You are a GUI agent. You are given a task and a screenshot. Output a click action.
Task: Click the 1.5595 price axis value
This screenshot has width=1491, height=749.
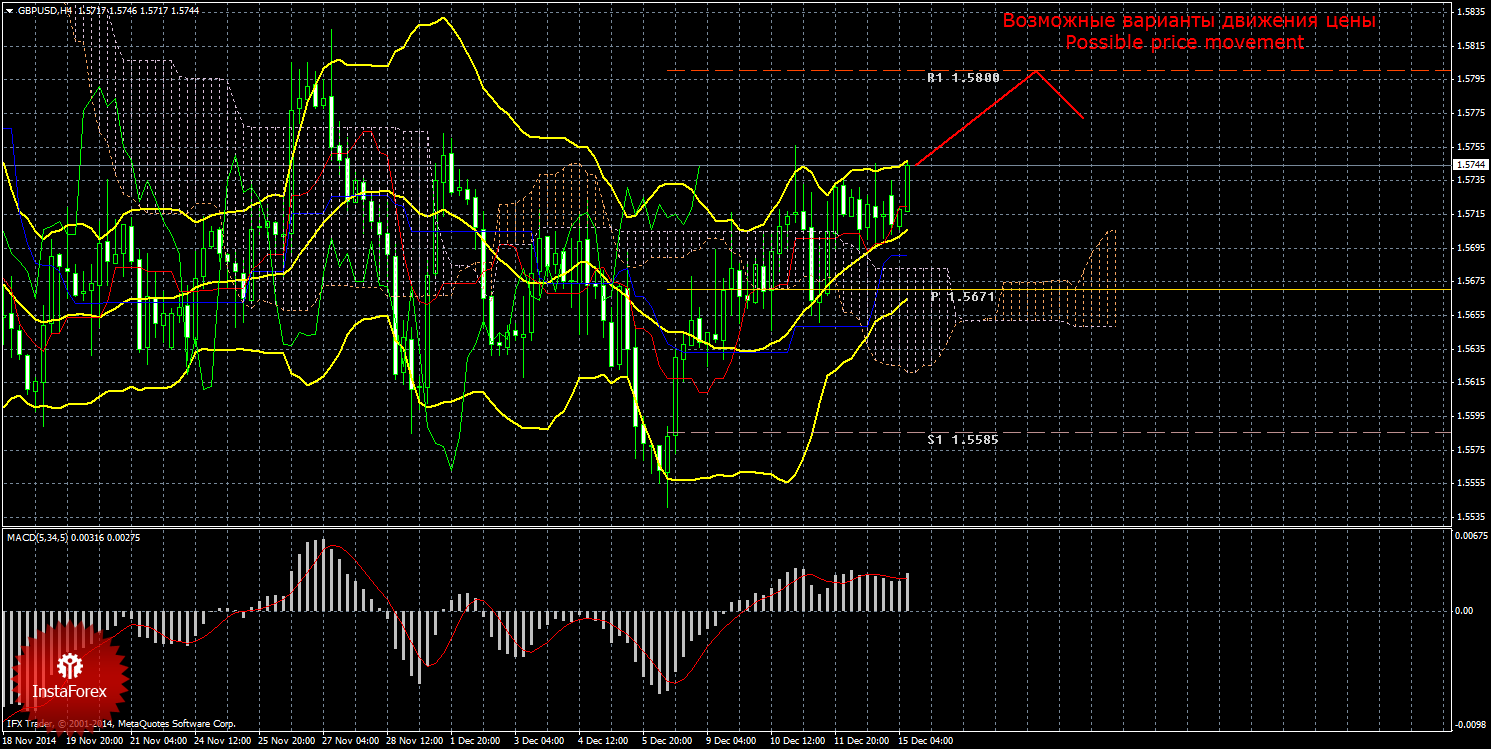click(x=1471, y=416)
